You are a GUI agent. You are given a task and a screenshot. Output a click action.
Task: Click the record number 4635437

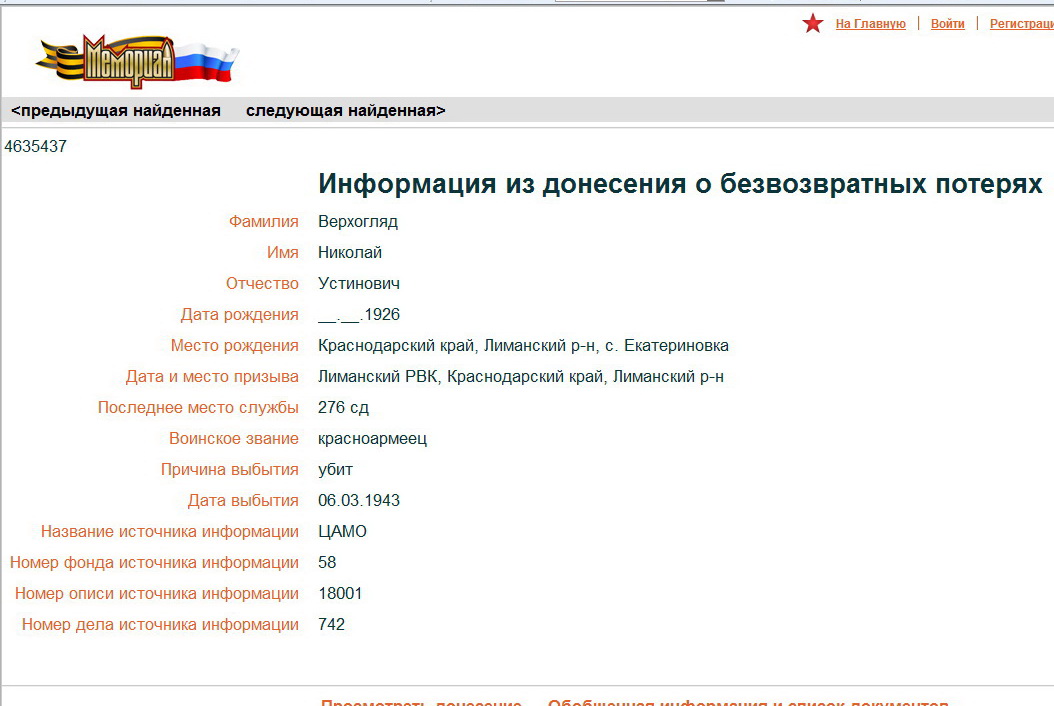click(x=36, y=147)
